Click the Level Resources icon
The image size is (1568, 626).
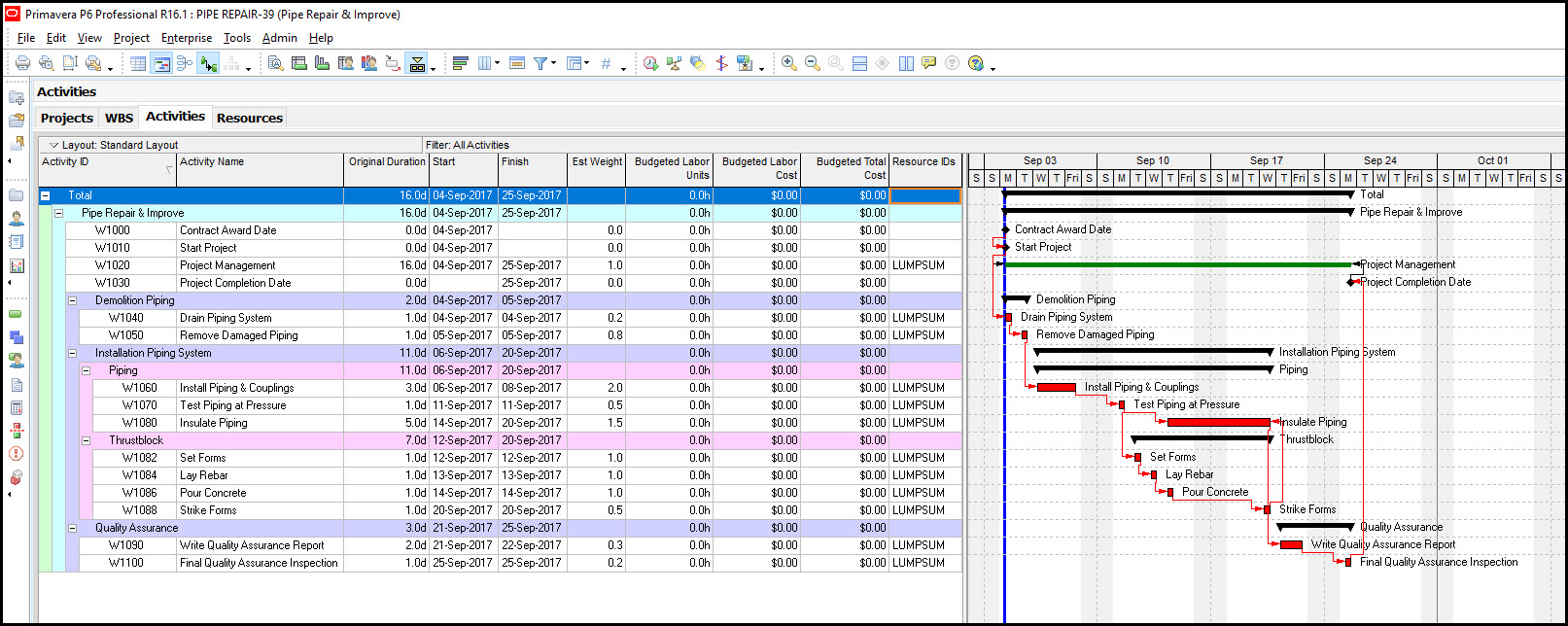[x=674, y=63]
